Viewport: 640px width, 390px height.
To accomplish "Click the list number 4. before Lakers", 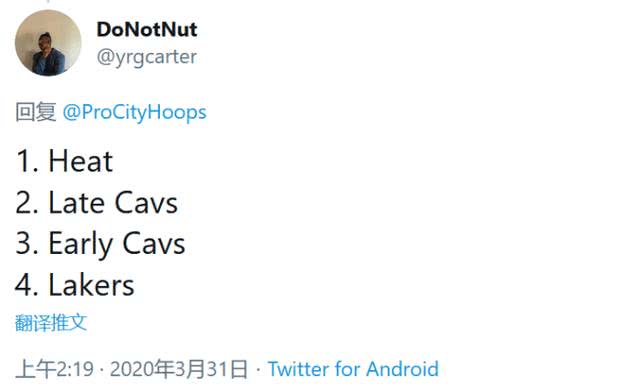I will (27, 285).
